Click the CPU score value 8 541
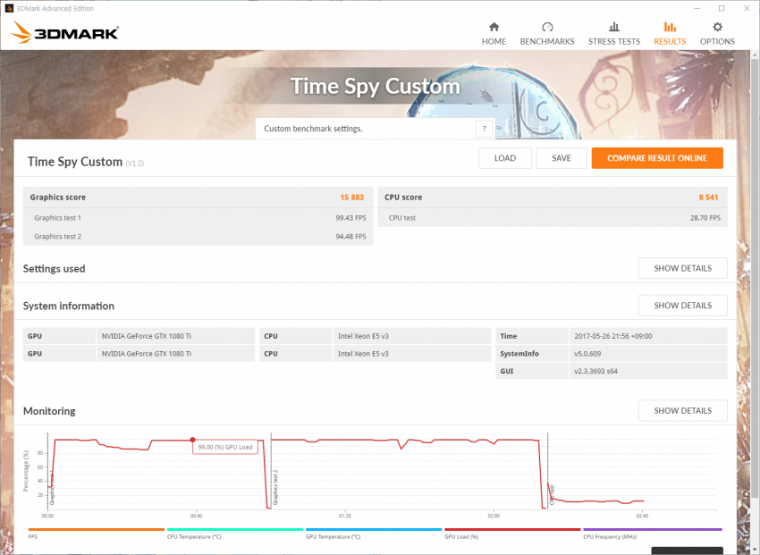 click(708, 197)
